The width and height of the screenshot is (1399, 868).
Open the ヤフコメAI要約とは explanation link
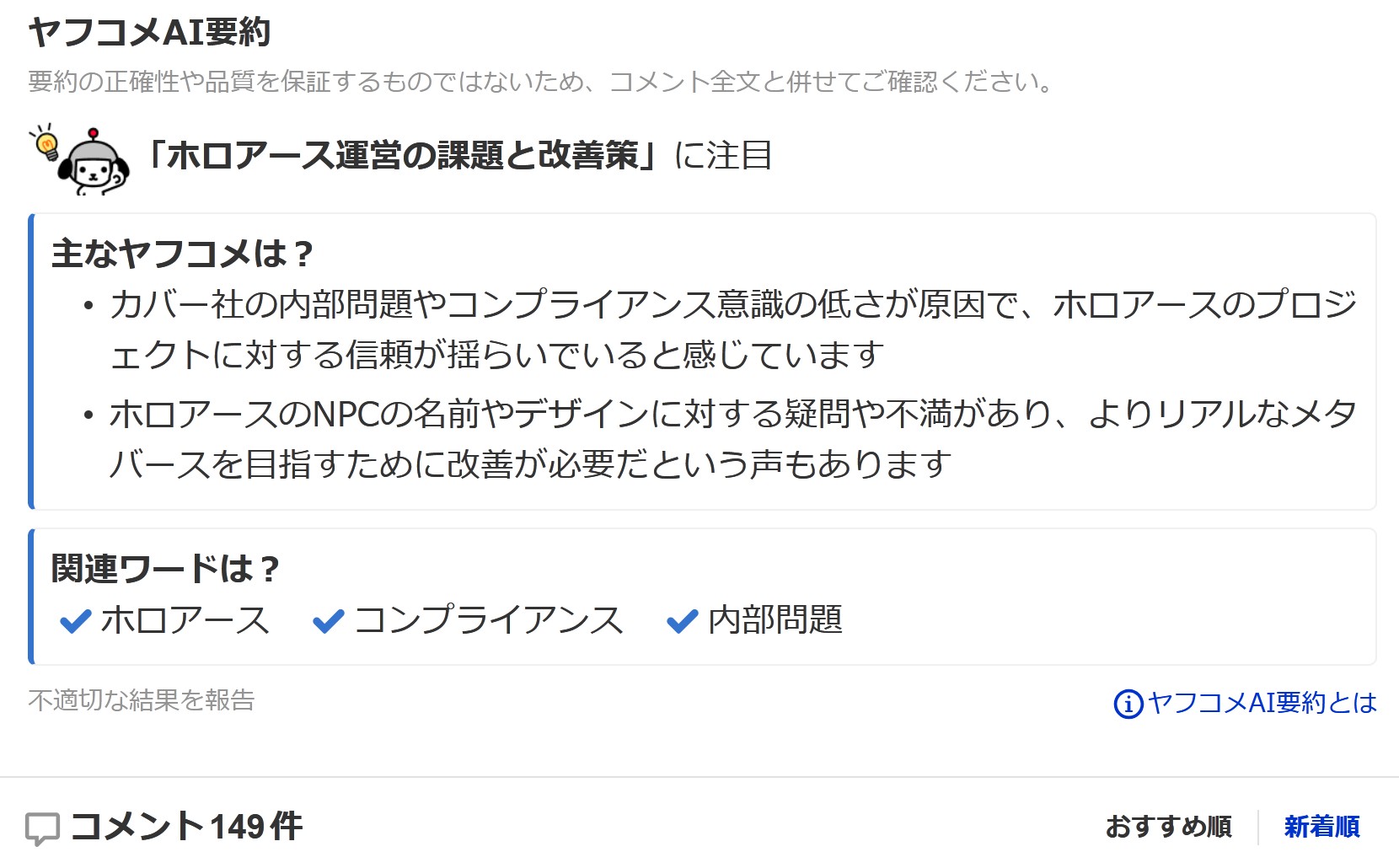click(1262, 703)
